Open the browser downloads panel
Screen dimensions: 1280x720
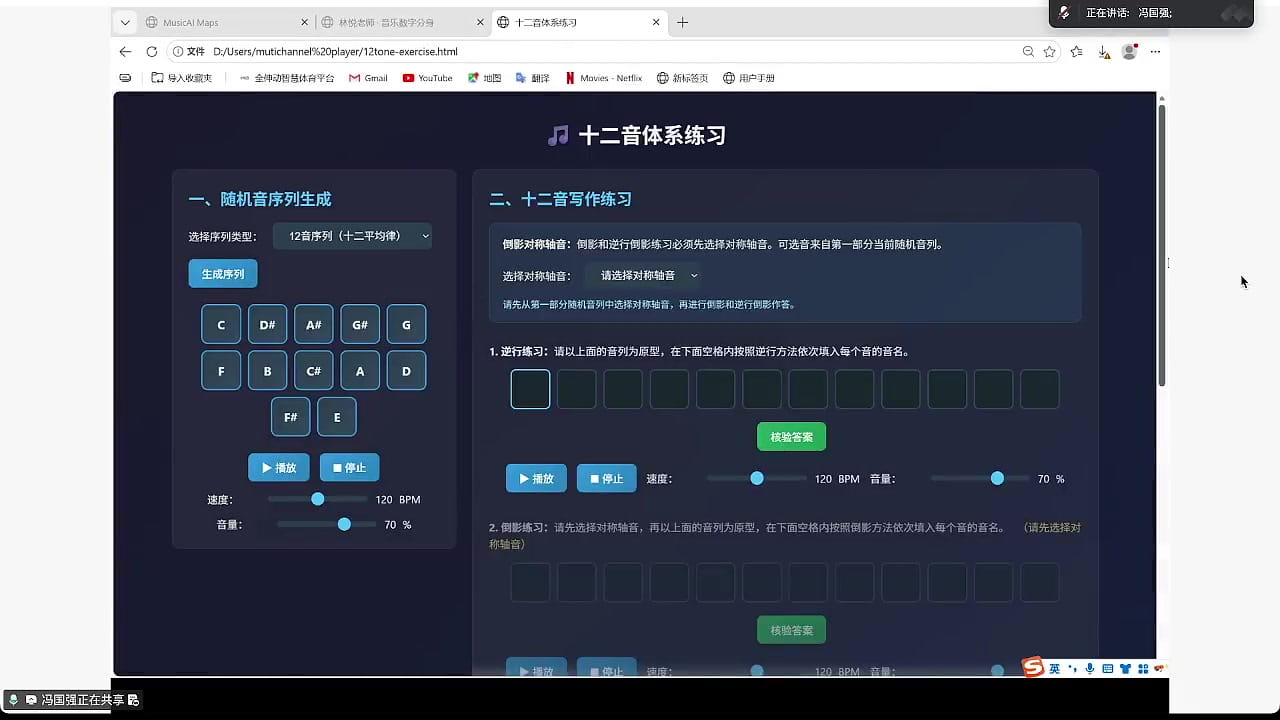[x=1103, y=52]
